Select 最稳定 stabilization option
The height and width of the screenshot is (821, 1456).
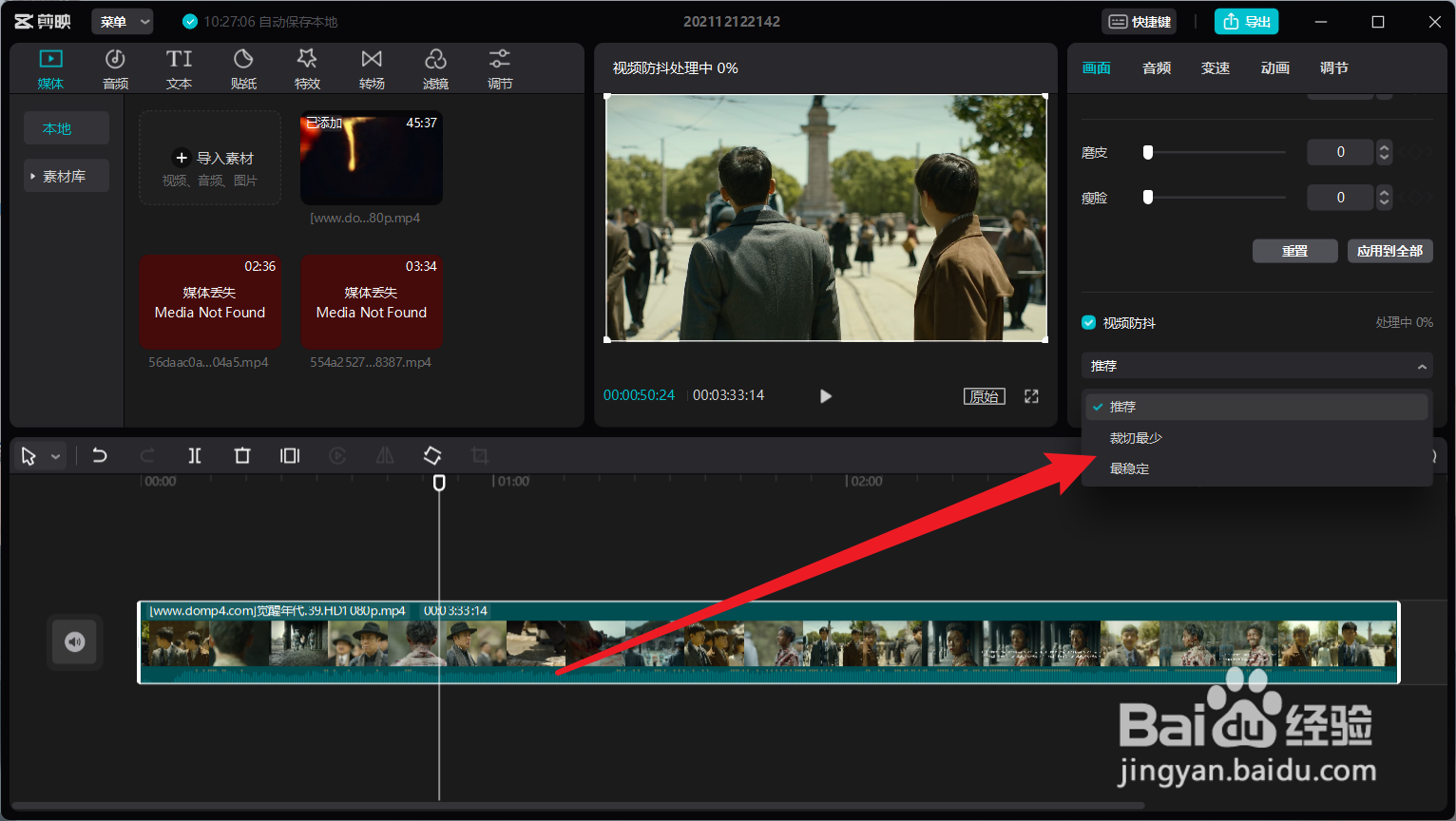point(1256,468)
